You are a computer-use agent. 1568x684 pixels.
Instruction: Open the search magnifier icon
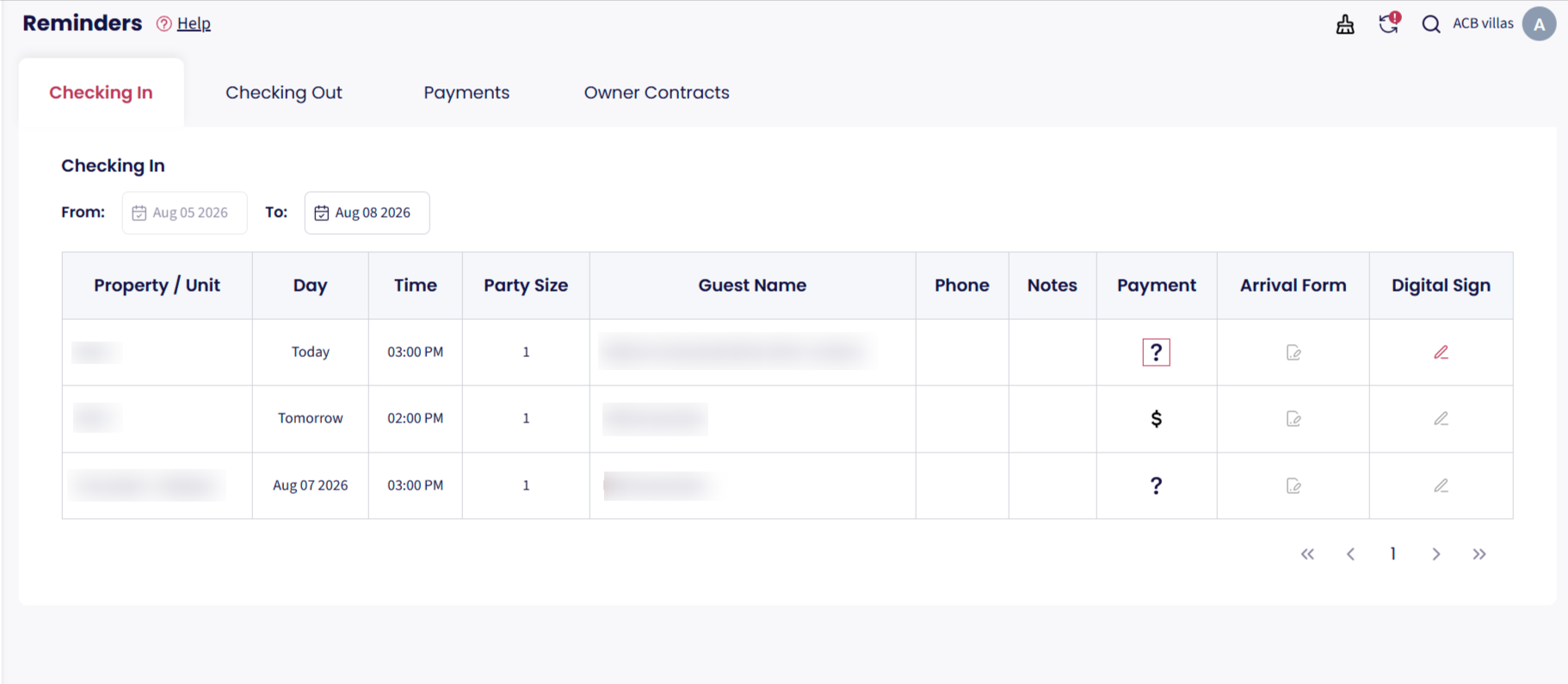coord(1431,24)
